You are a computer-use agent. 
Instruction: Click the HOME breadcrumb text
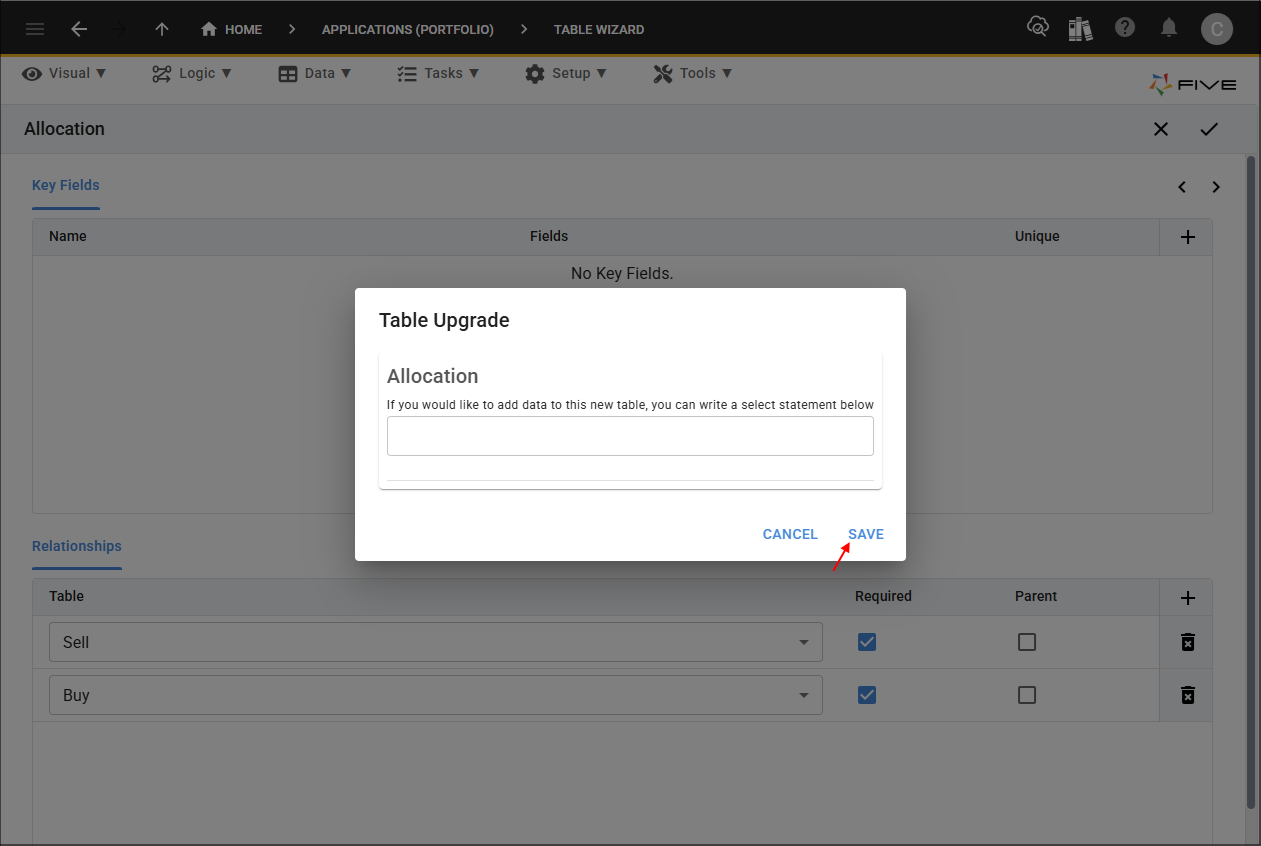click(243, 30)
